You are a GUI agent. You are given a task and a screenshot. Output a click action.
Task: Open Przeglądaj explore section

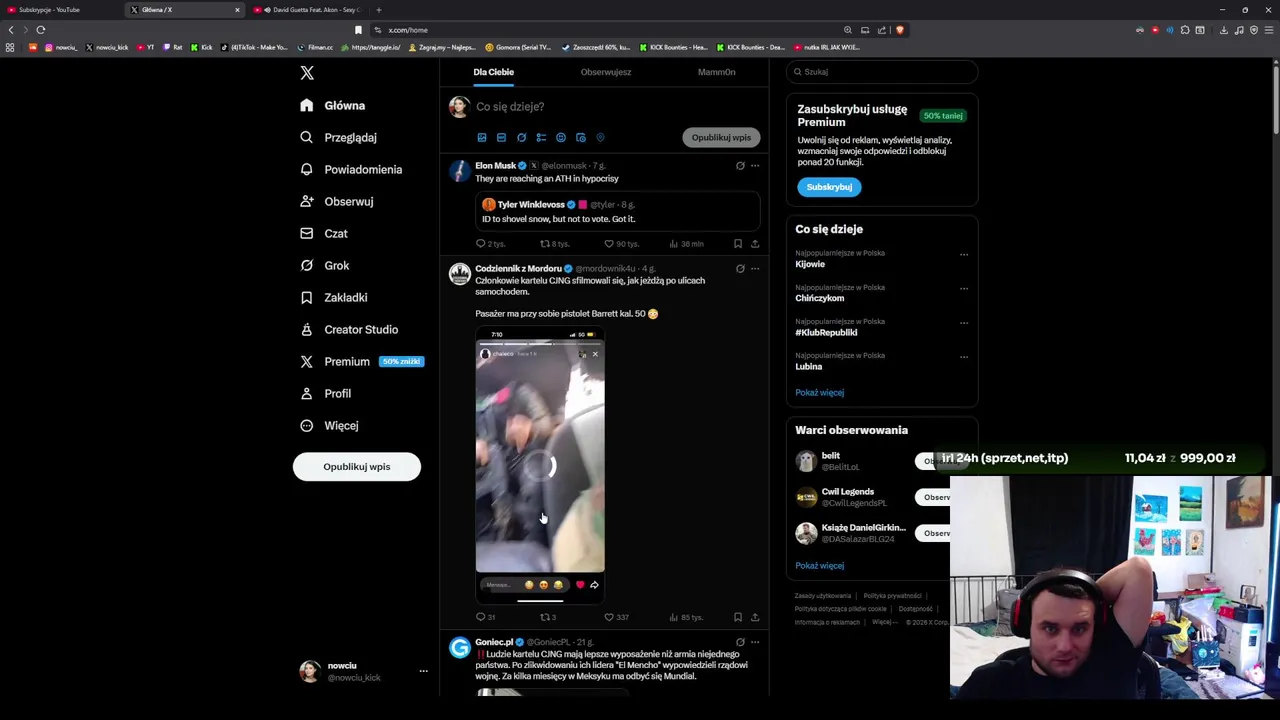coord(339,137)
